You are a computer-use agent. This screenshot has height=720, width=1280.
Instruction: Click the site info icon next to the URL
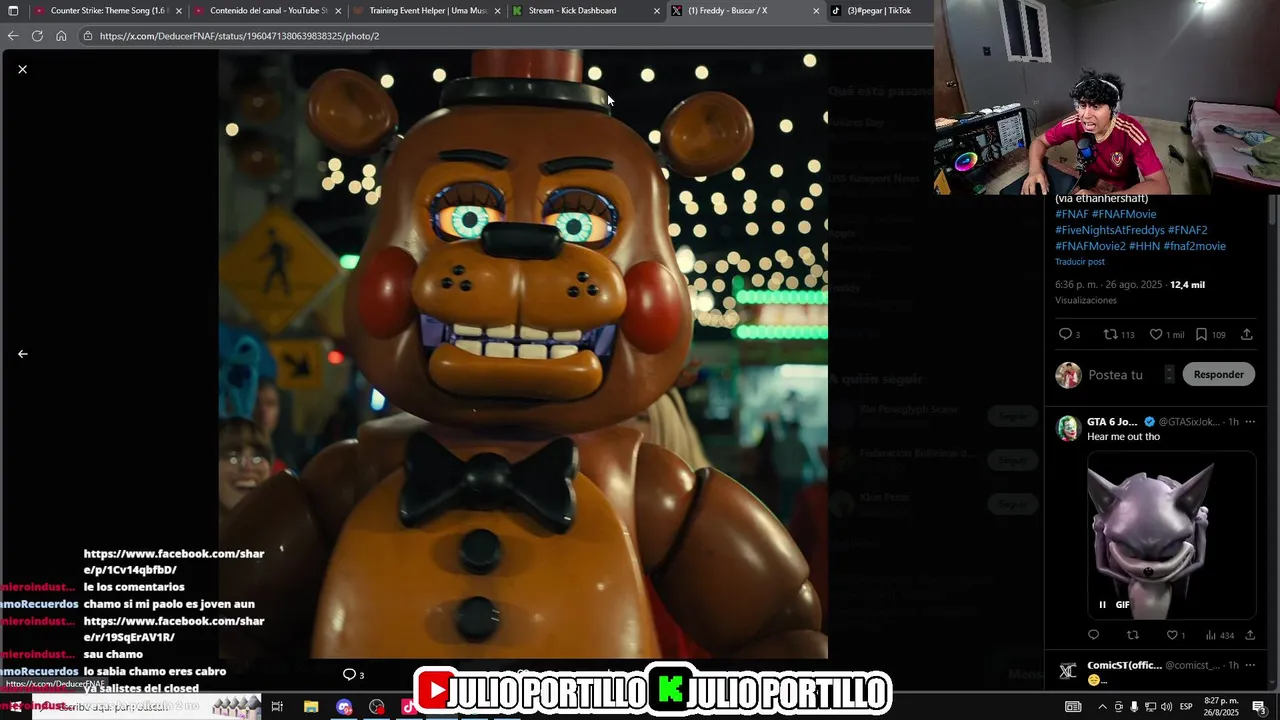point(88,36)
